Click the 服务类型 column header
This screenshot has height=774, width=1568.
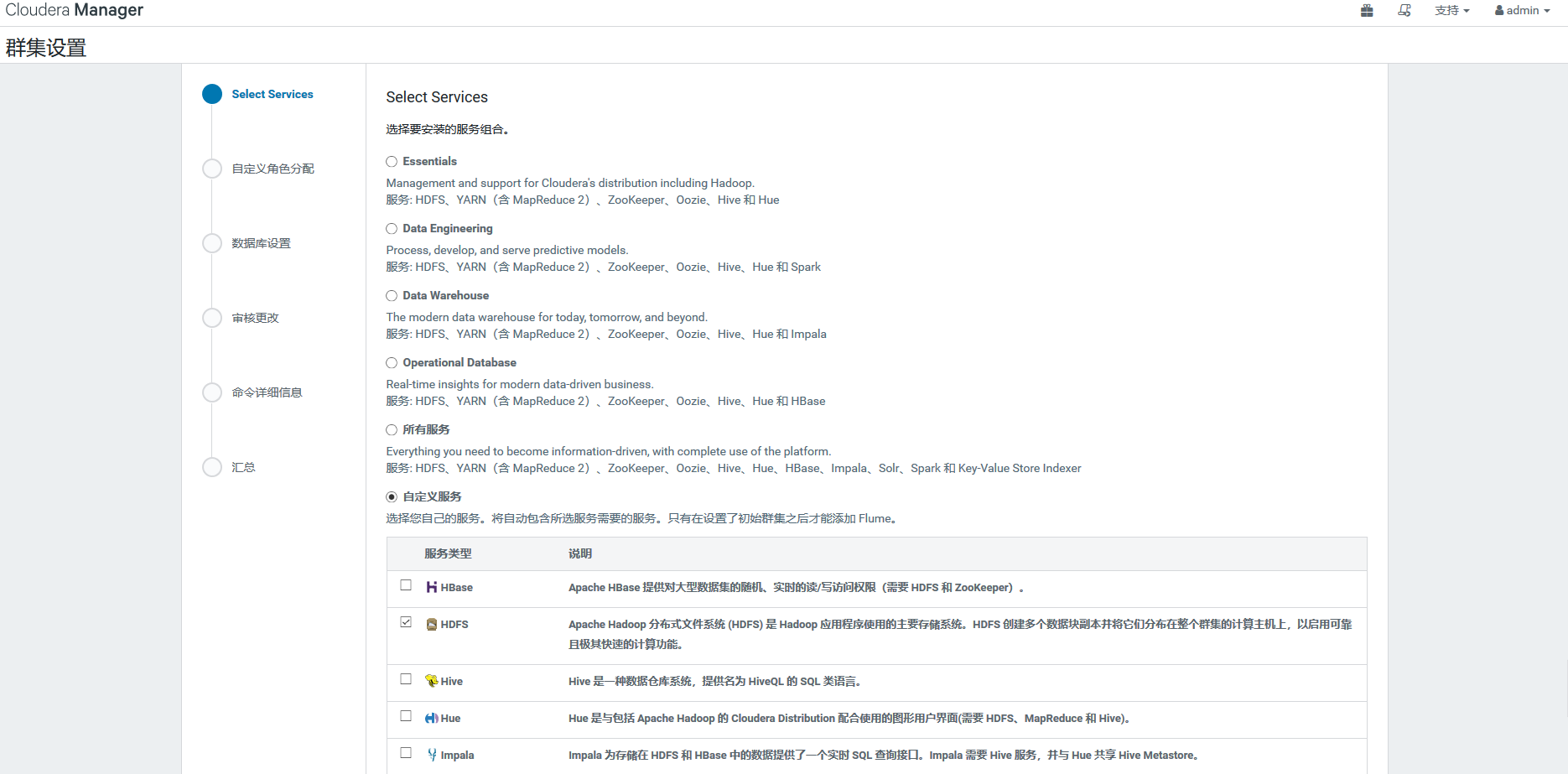(448, 553)
